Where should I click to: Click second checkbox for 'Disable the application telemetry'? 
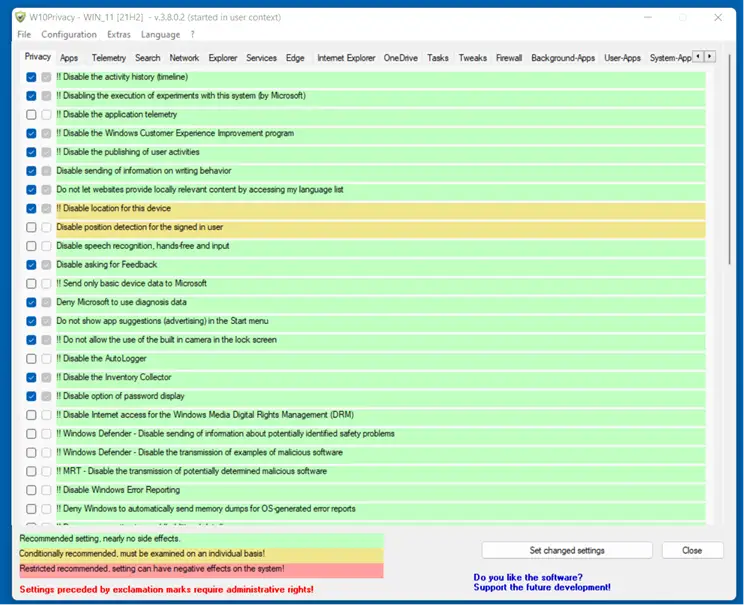click(x=46, y=114)
